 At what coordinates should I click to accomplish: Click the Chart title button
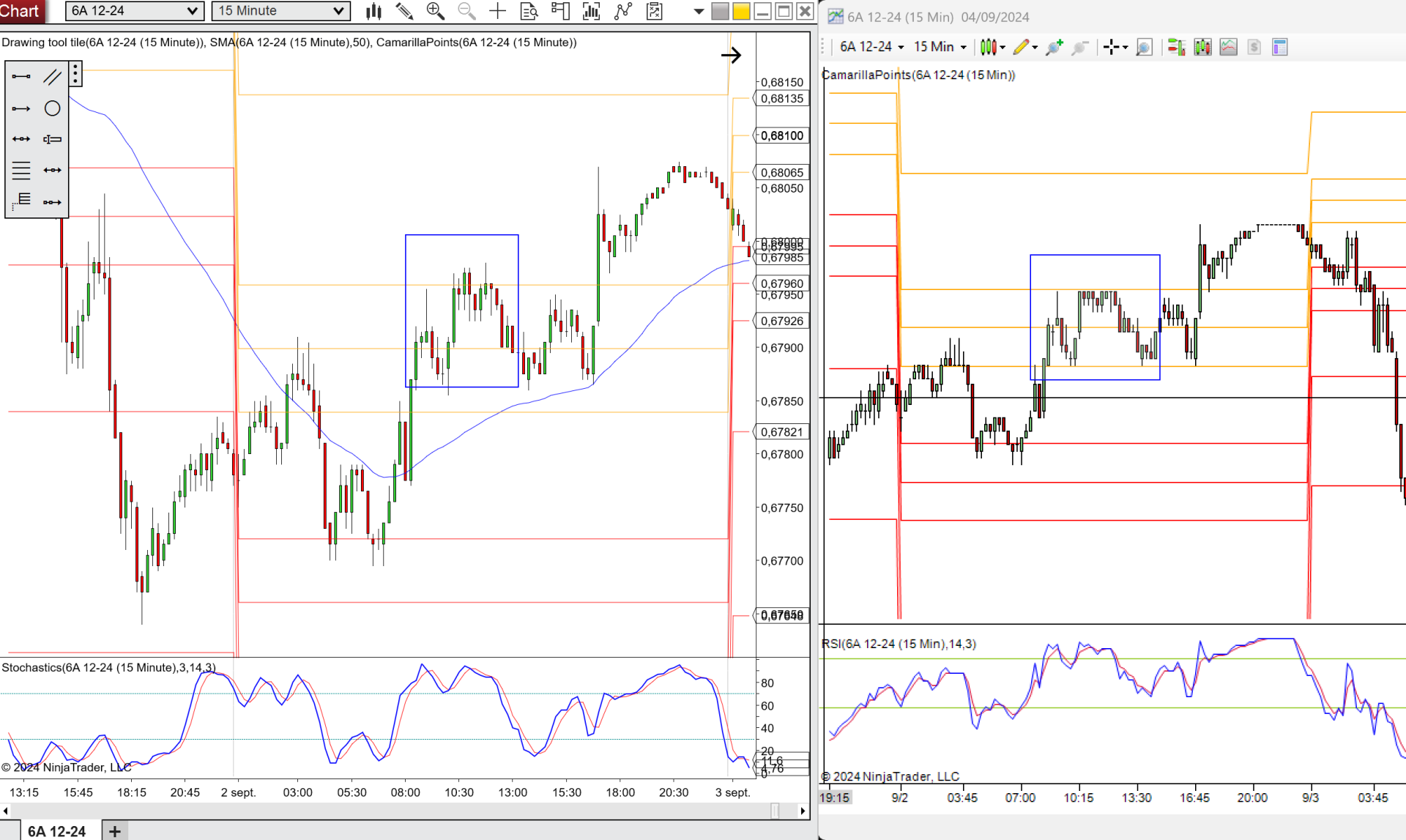tap(21, 11)
